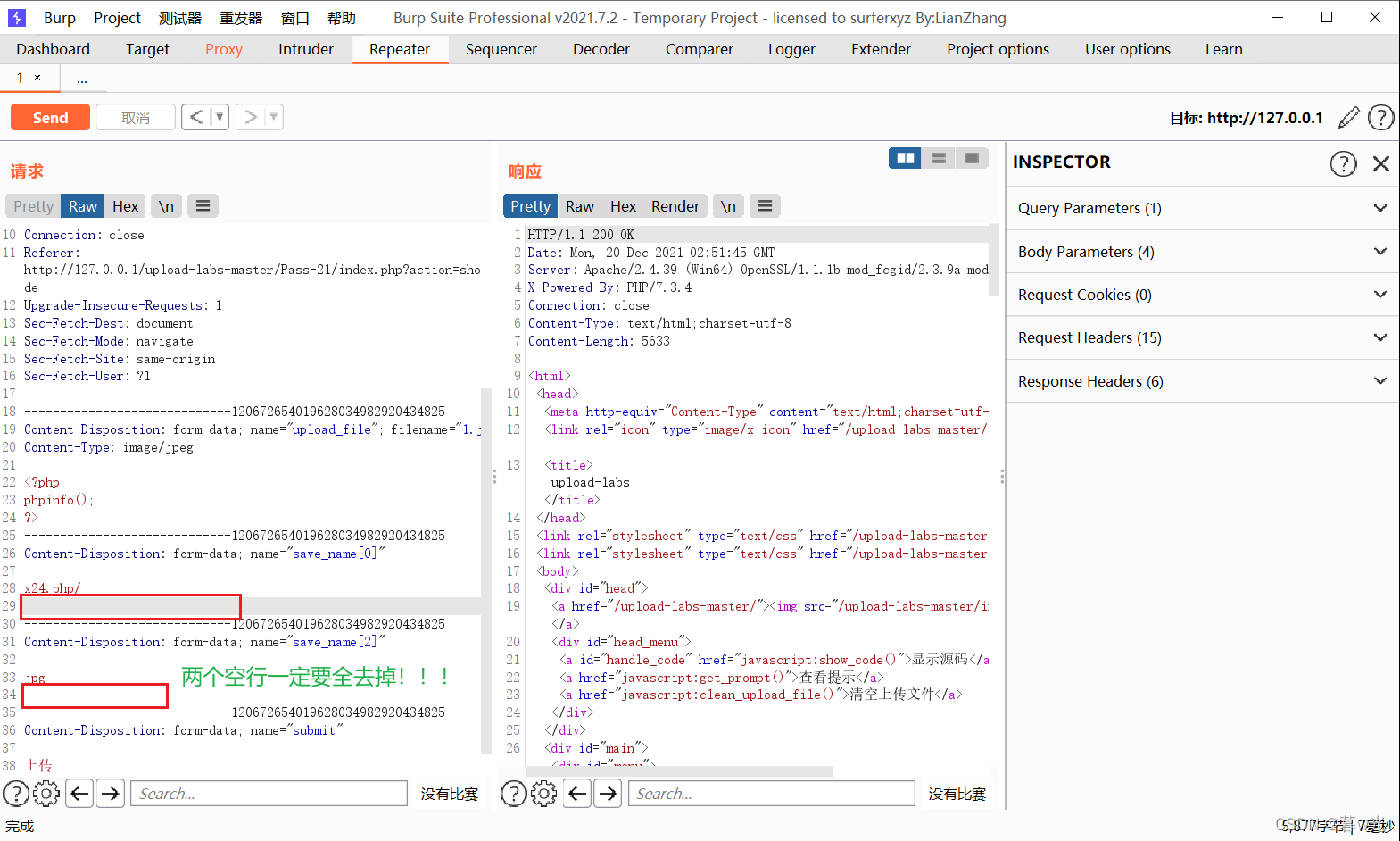The width and height of the screenshot is (1400, 841).
Task: Open the Burp menu
Action: 60,18
